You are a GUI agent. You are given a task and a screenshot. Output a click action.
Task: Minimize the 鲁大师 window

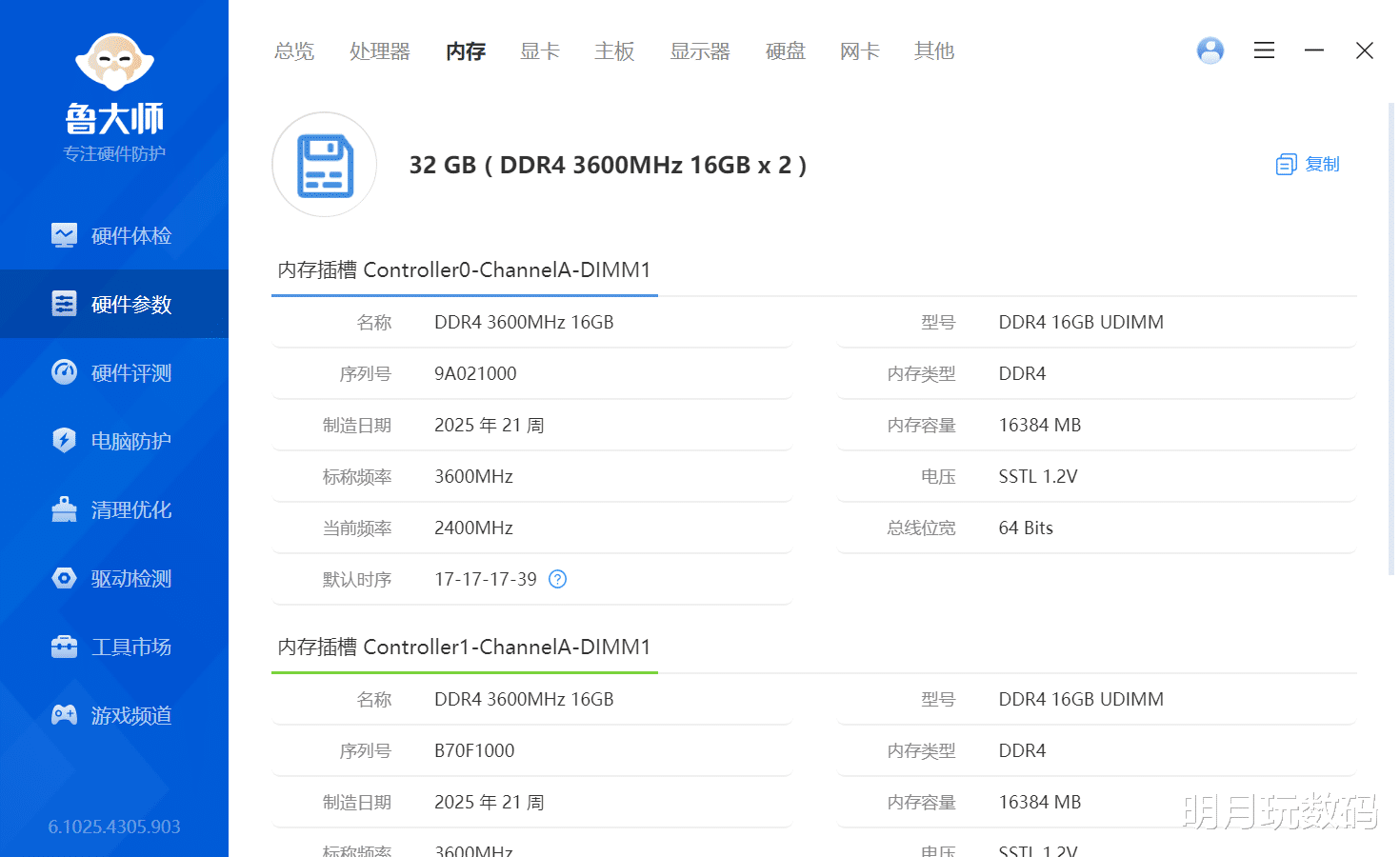tap(1314, 50)
